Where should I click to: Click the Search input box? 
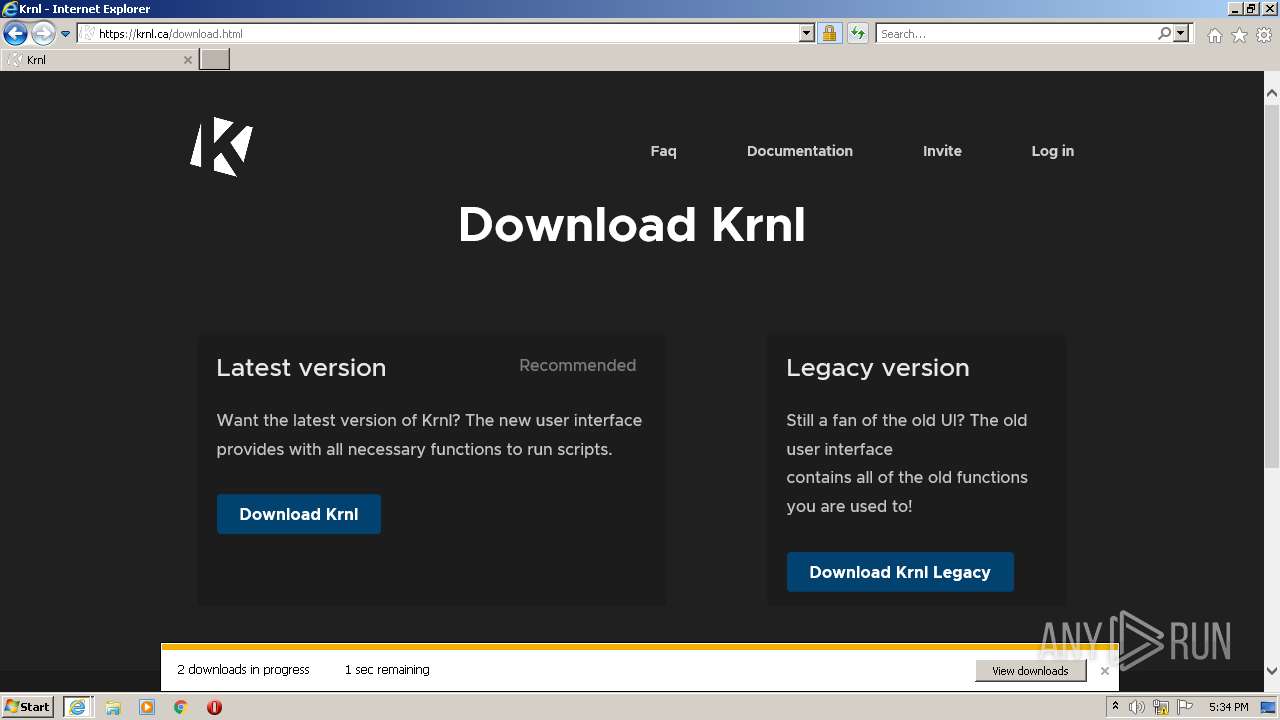click(1016, 34)
